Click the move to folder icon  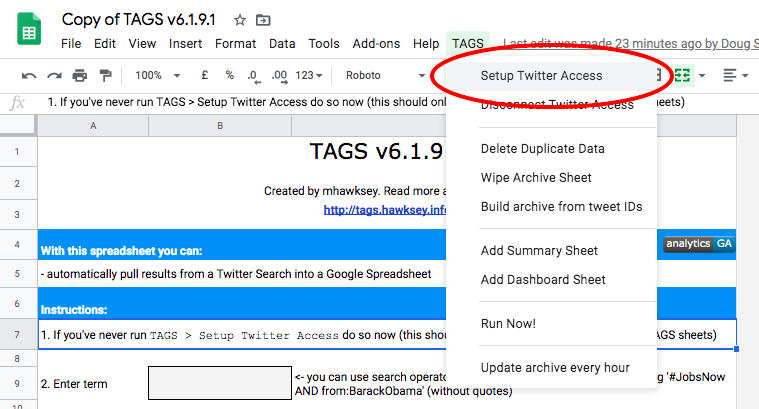coord(263,20)
